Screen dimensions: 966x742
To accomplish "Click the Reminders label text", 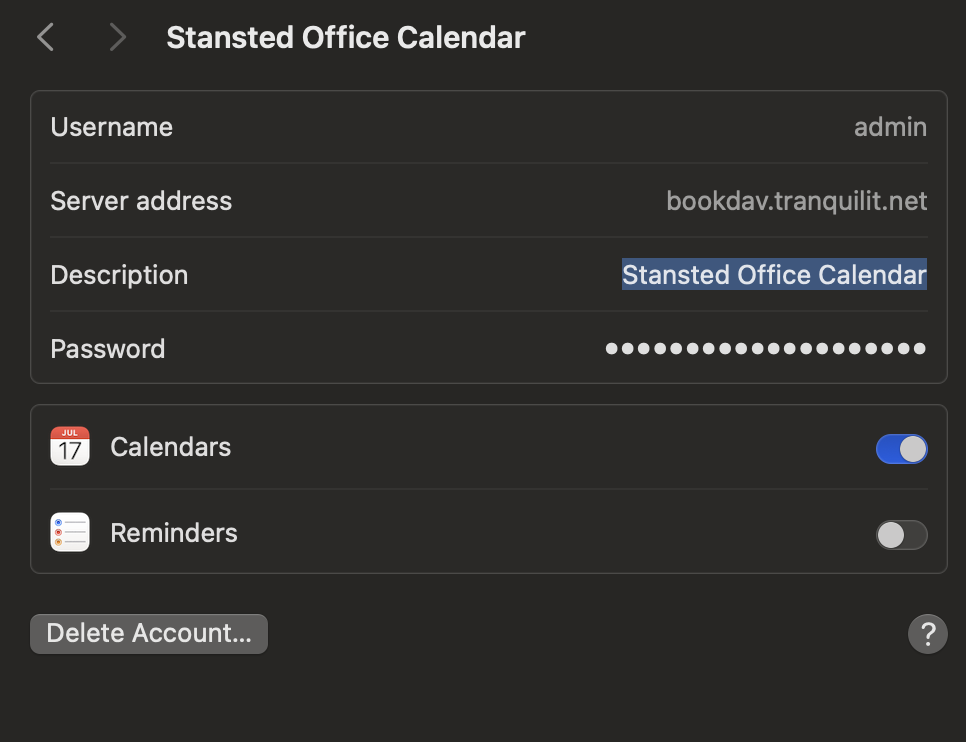I will coord(174,533).
